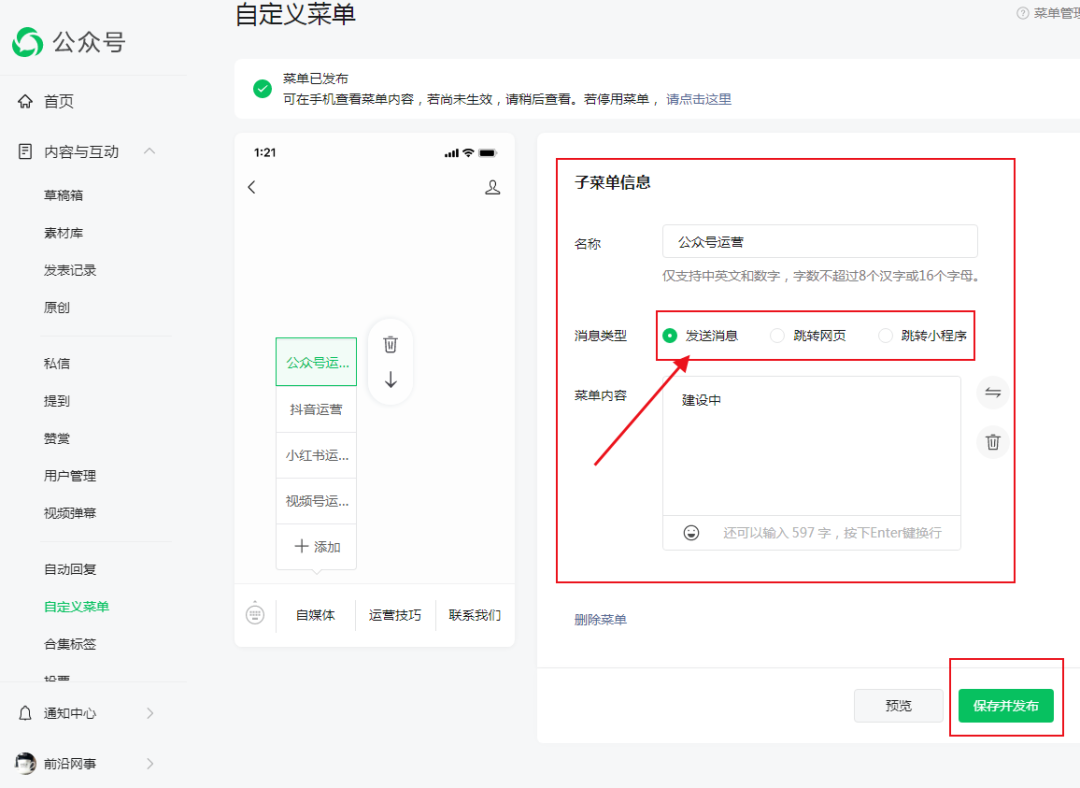Click the 名称 input field
Image resolution: width=1080 pixels, height=788 pixels.
820,241
